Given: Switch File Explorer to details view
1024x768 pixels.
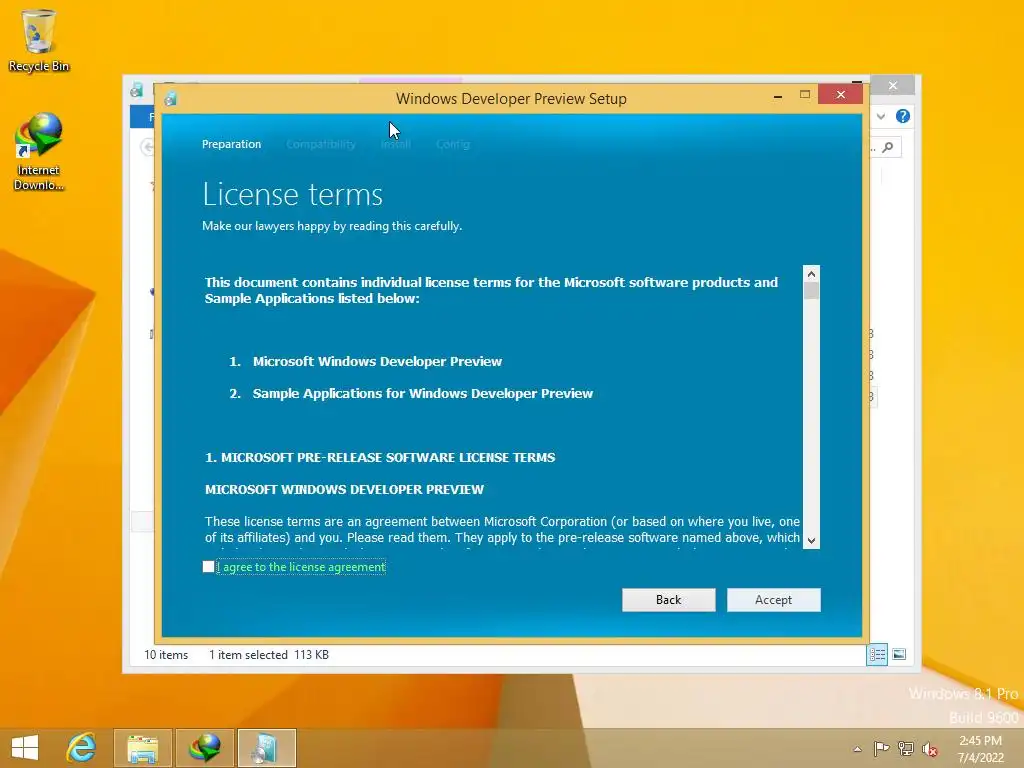Looking at the screenshot, I should [x=876, y=654].
